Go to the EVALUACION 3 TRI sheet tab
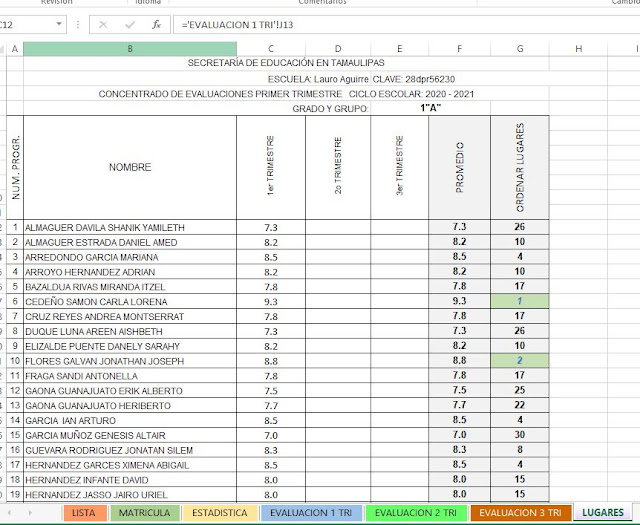 coord(520,513)
